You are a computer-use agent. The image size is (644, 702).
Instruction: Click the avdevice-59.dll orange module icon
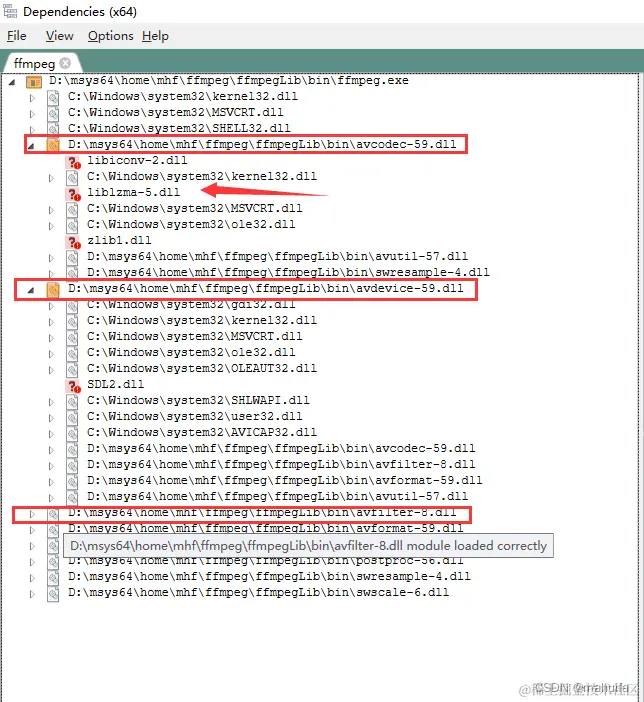(x=53, y=290)
